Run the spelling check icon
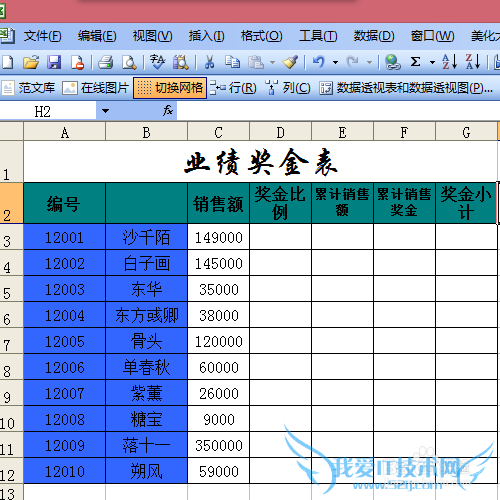The width and height of the screenshot is (500, 500). [157, 62]
